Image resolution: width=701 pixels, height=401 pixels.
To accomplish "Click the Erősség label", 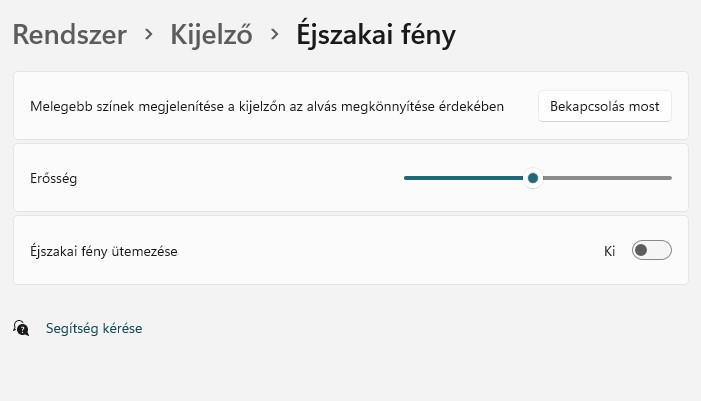I will point(54,179).
